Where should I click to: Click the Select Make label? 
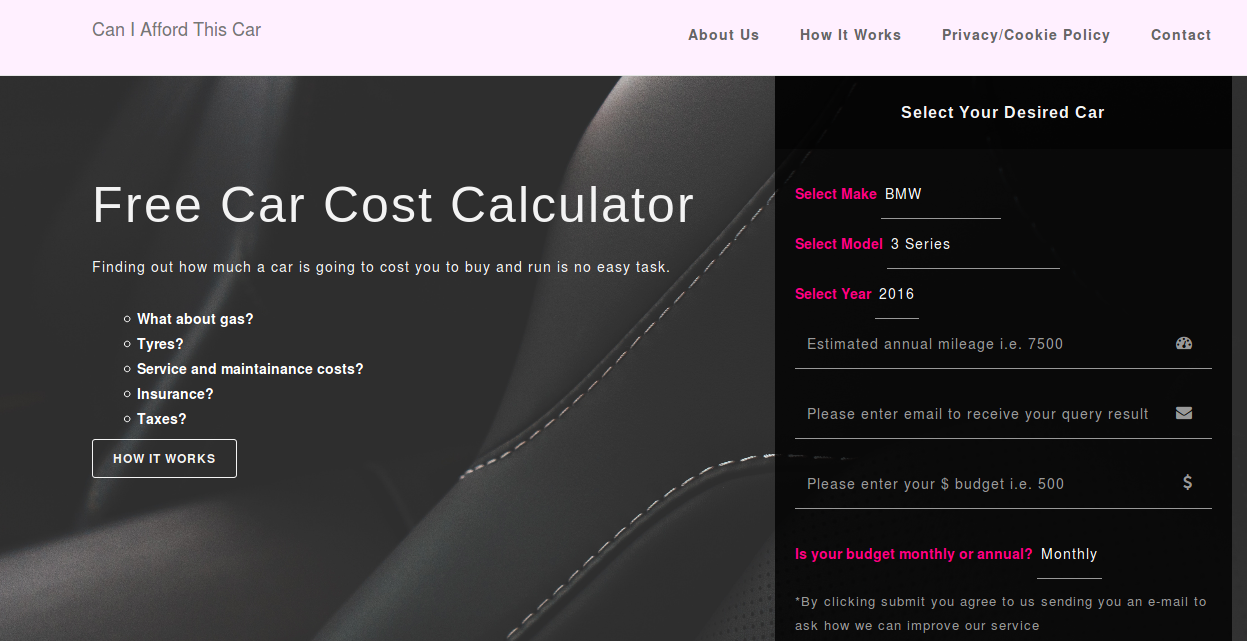tap(836, 194)
